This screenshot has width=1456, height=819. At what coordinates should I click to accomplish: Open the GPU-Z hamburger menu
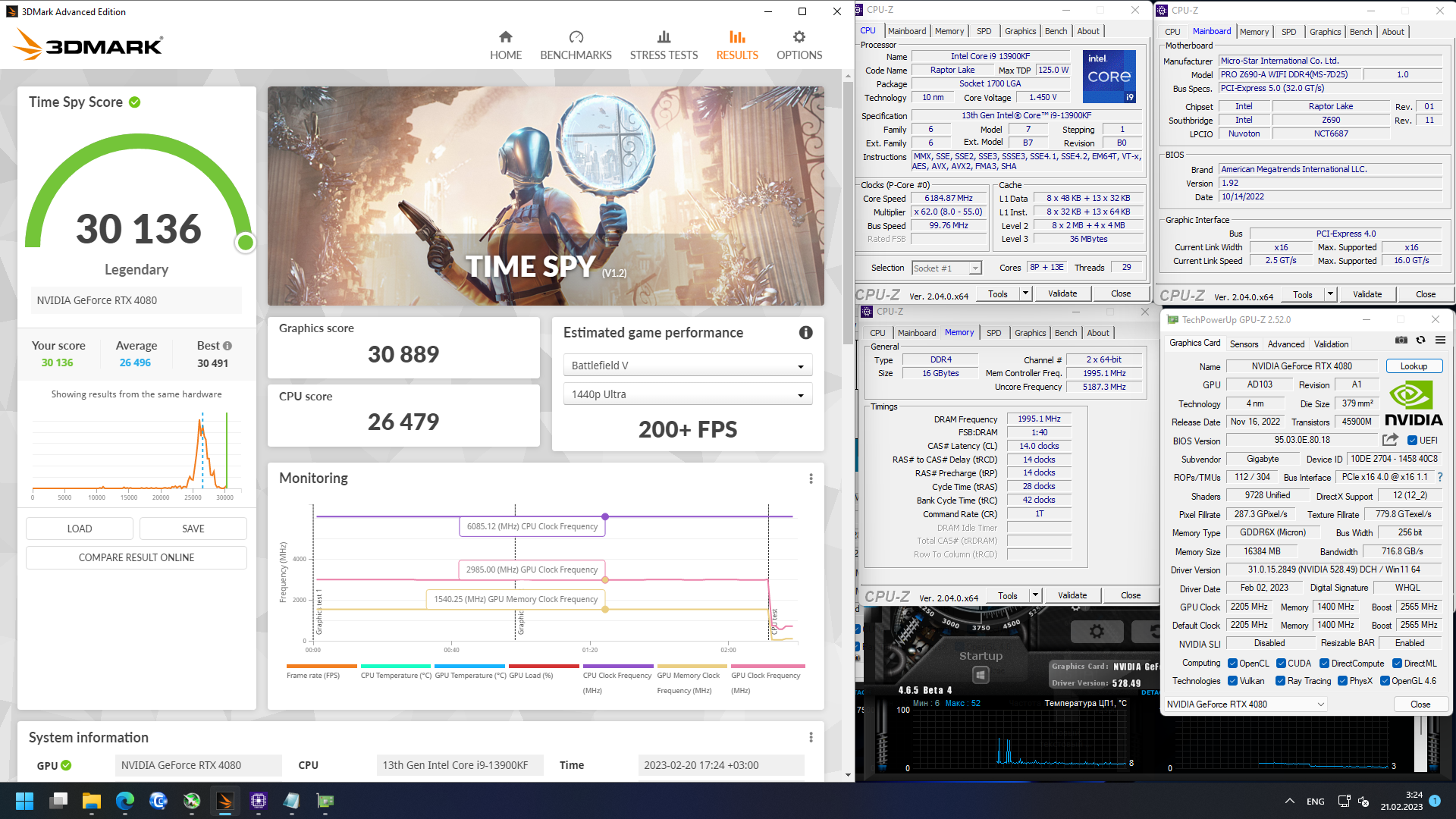tap(1440, 340)
